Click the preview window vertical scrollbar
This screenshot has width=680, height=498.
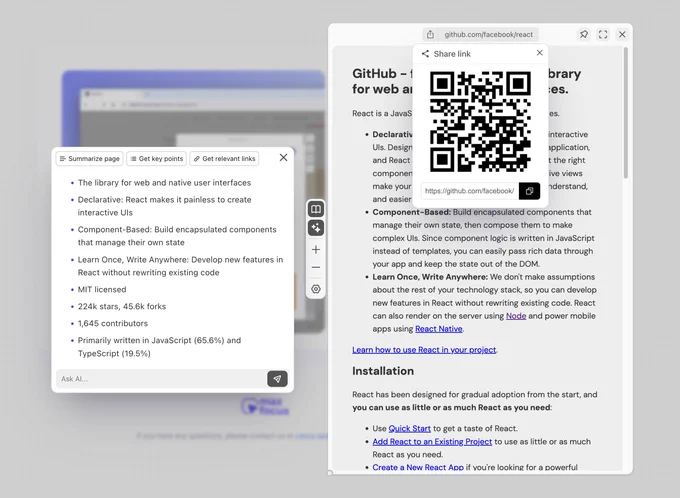(625, 113)
